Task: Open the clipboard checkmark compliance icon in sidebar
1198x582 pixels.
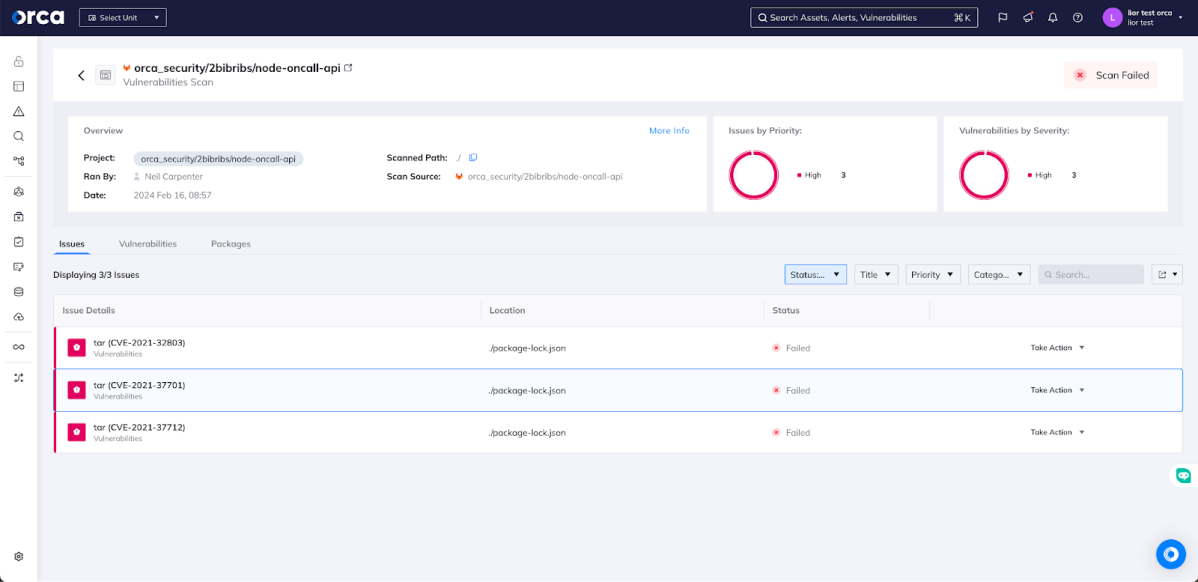Action: coord(18,241)
